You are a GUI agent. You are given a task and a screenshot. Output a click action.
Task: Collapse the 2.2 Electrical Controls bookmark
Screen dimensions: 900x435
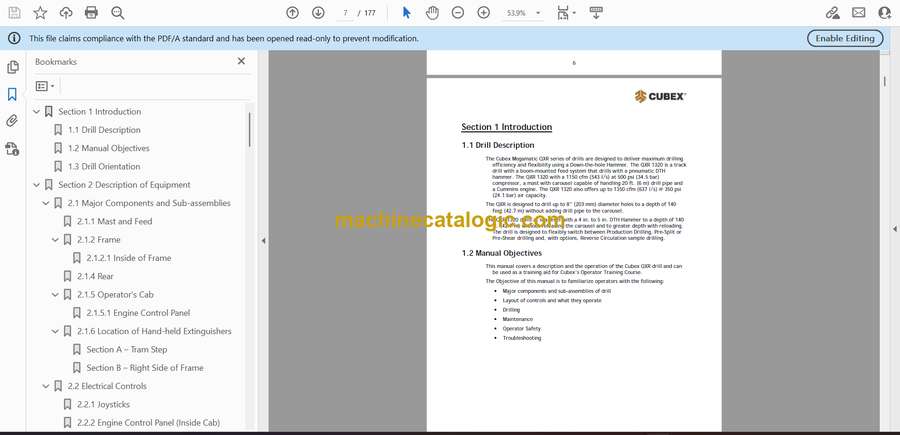point(46,386)
